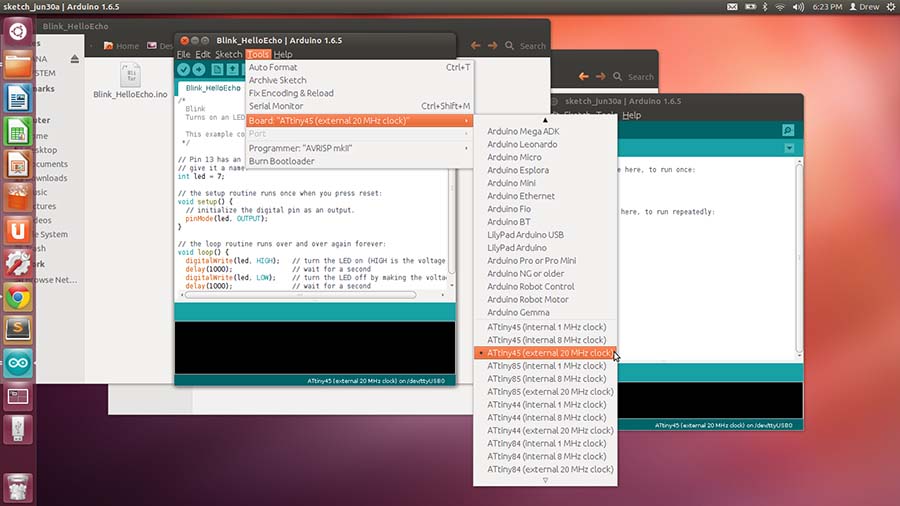Open Trash from the launcher

point(18,487)
